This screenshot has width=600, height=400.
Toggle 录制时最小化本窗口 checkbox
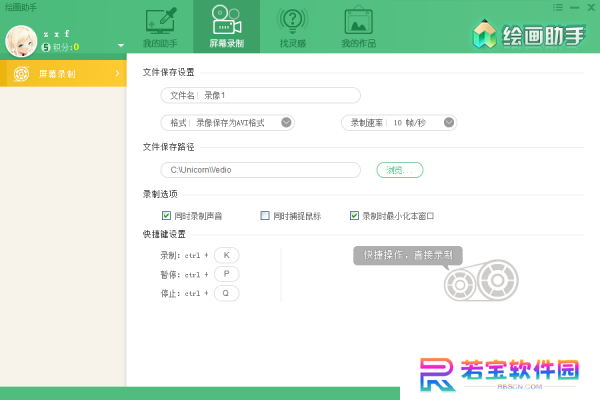pyautogui.click(x=354, y=216)
